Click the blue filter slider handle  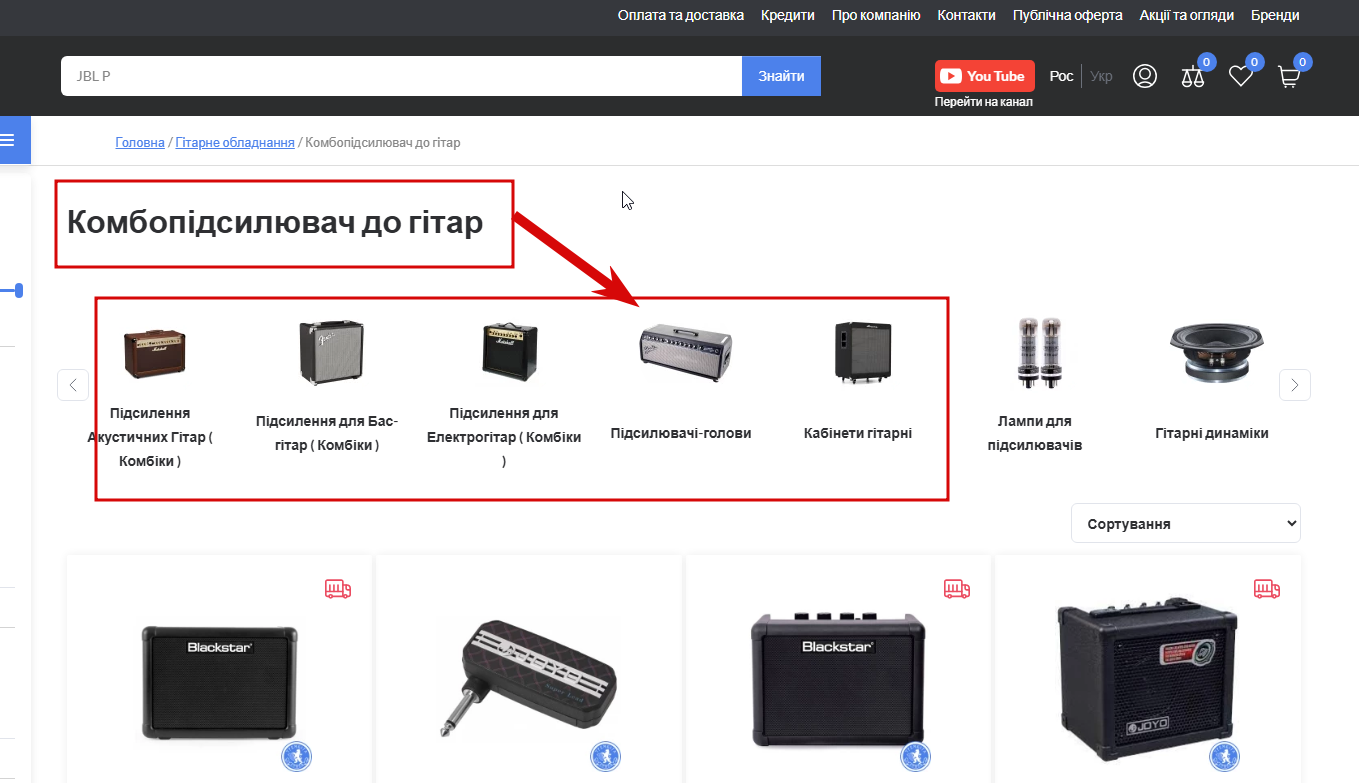19,290
